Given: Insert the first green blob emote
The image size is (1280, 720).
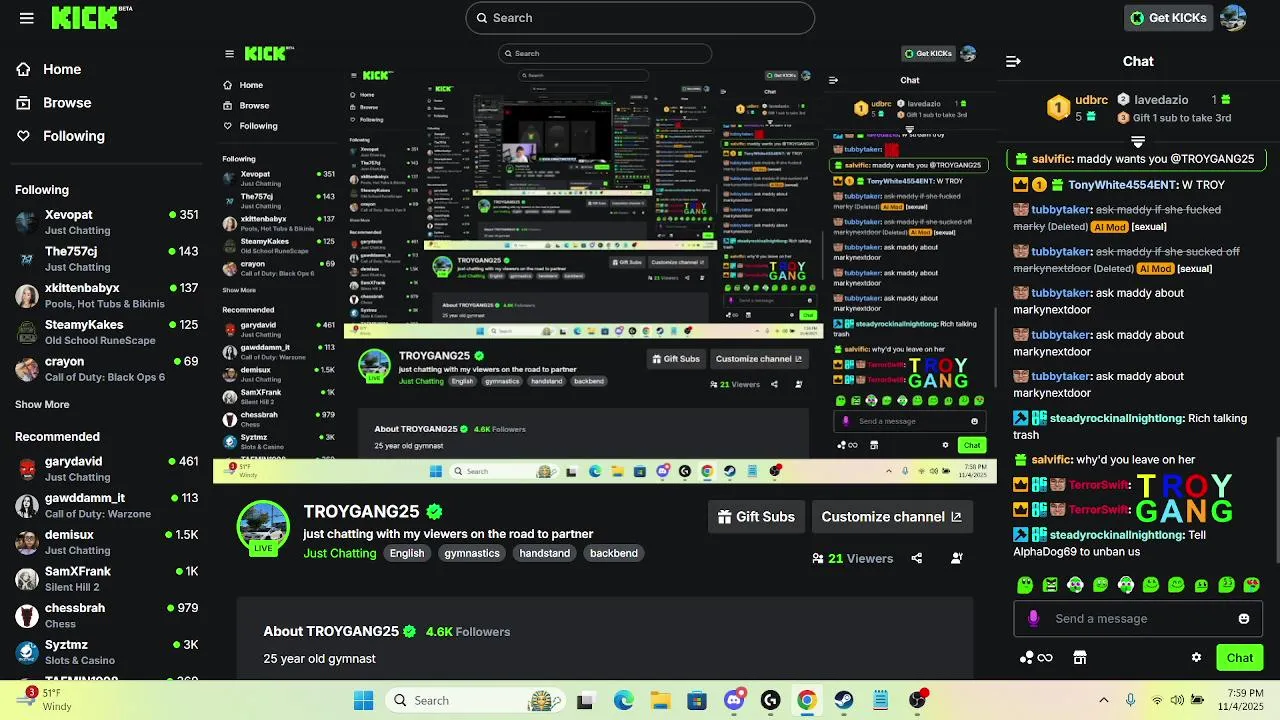Looking at the screenshot, I should (x=1025, y=585).
